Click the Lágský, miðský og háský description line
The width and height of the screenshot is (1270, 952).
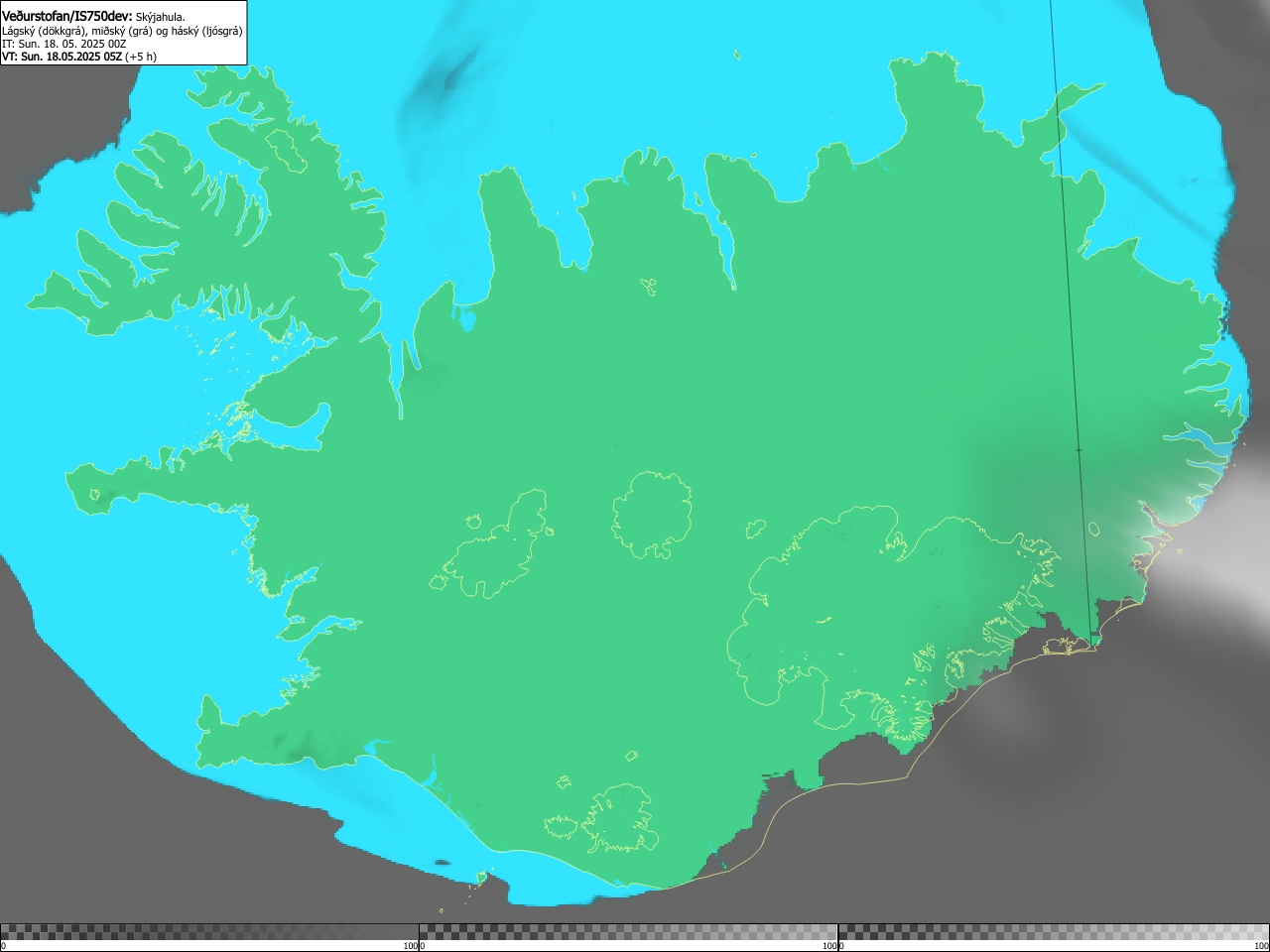122,31
